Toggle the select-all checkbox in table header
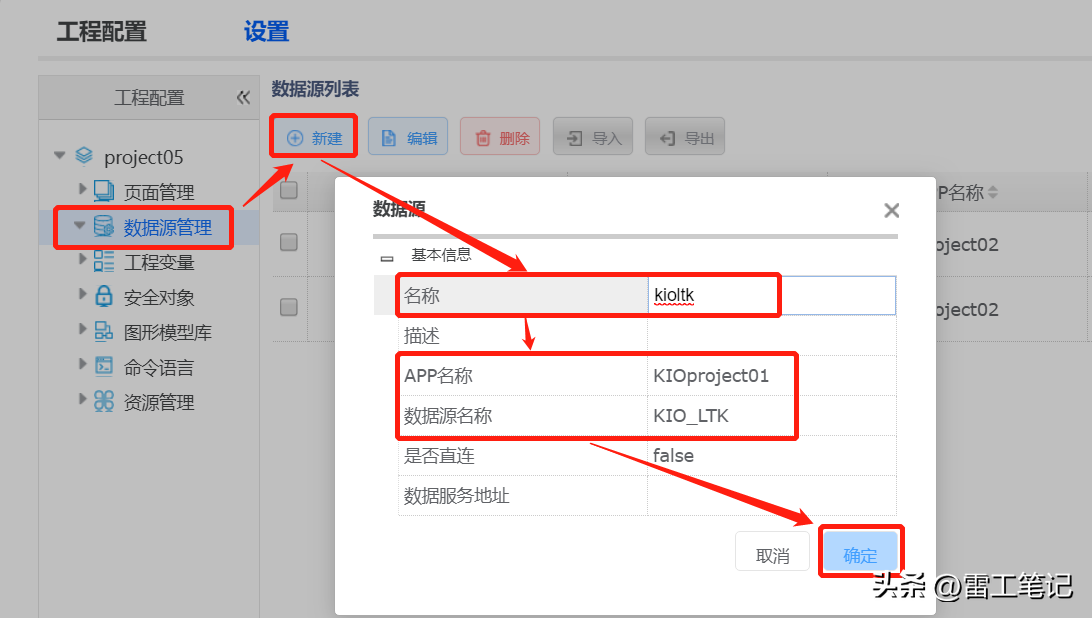Image resolution: width=1092 pixels, height=618 pixels. 289,191
